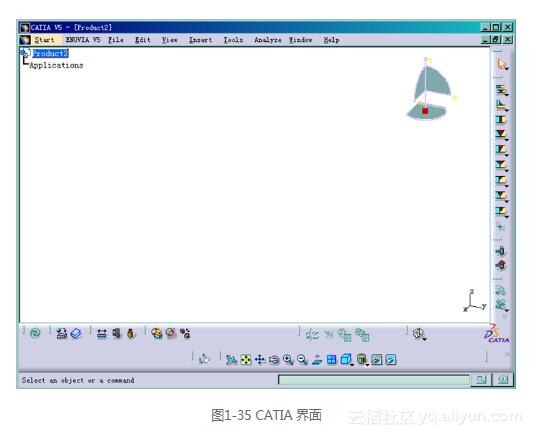Click the Zoom Out magnifier

(x=302, y=360)
